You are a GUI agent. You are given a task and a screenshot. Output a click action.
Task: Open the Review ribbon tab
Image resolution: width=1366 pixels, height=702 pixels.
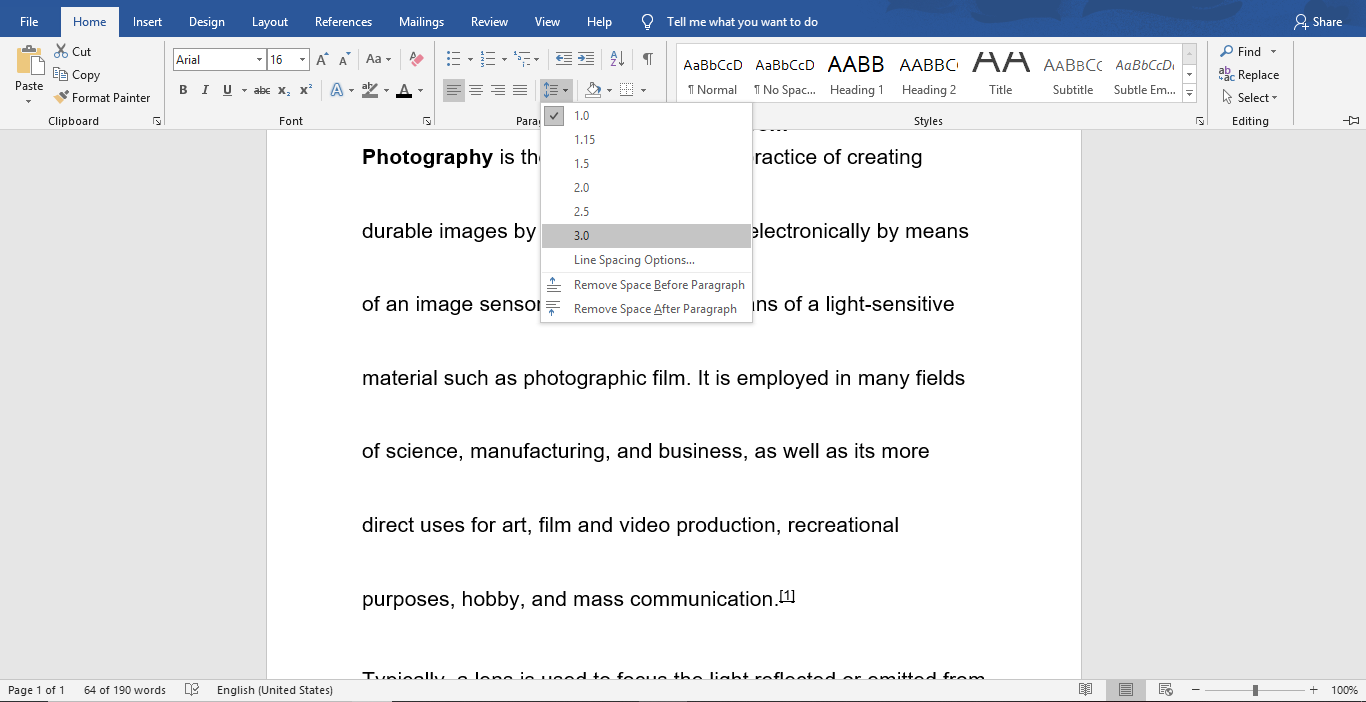489,21
